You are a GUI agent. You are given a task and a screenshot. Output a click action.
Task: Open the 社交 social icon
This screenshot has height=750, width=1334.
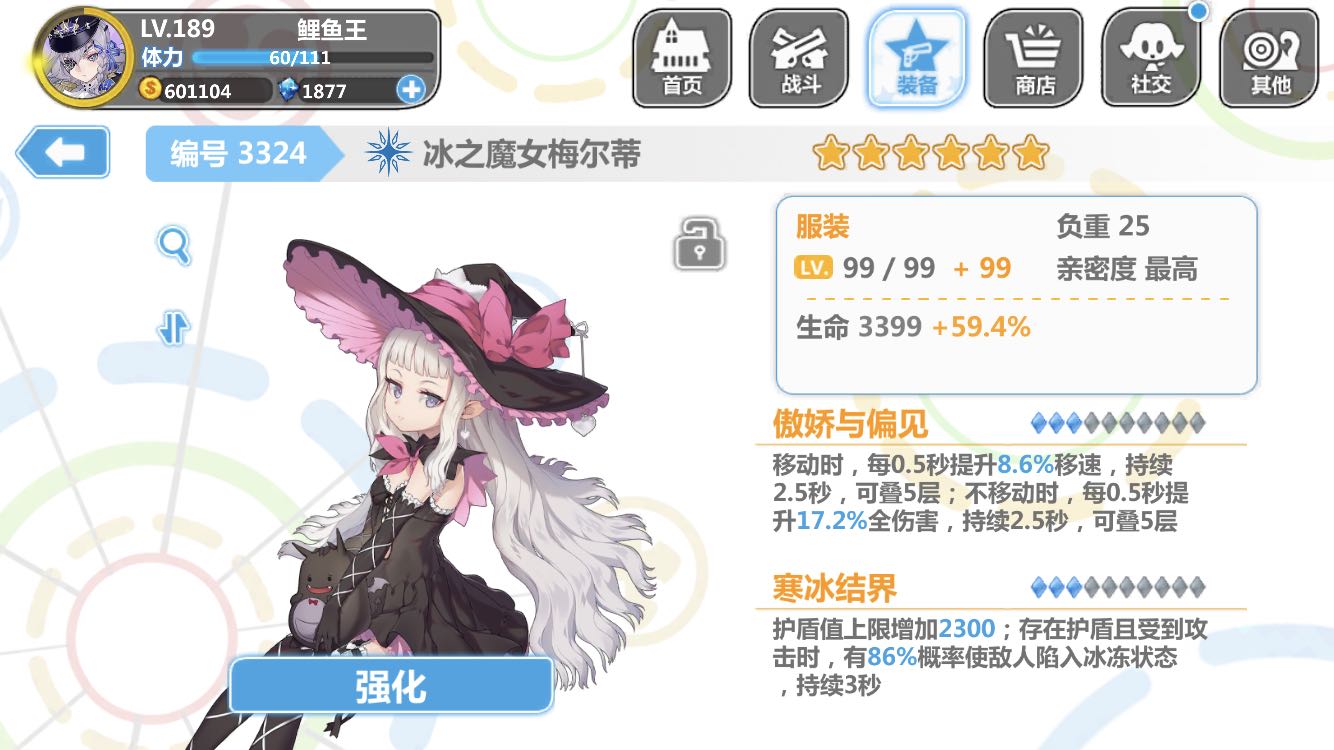(x=1151, y=59)
